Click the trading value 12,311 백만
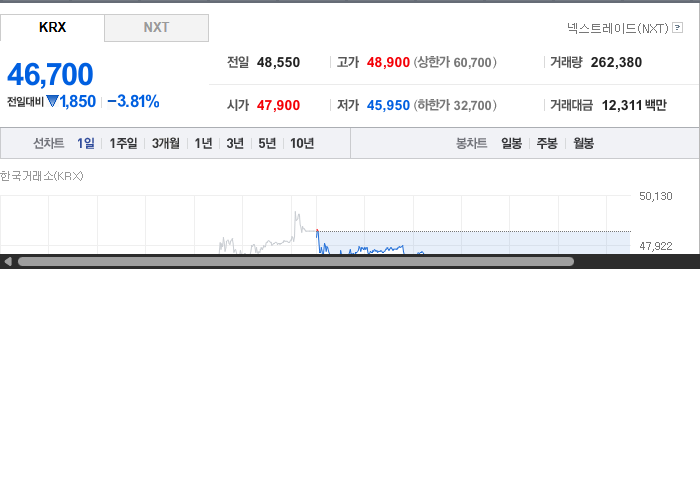 point(634,105)
